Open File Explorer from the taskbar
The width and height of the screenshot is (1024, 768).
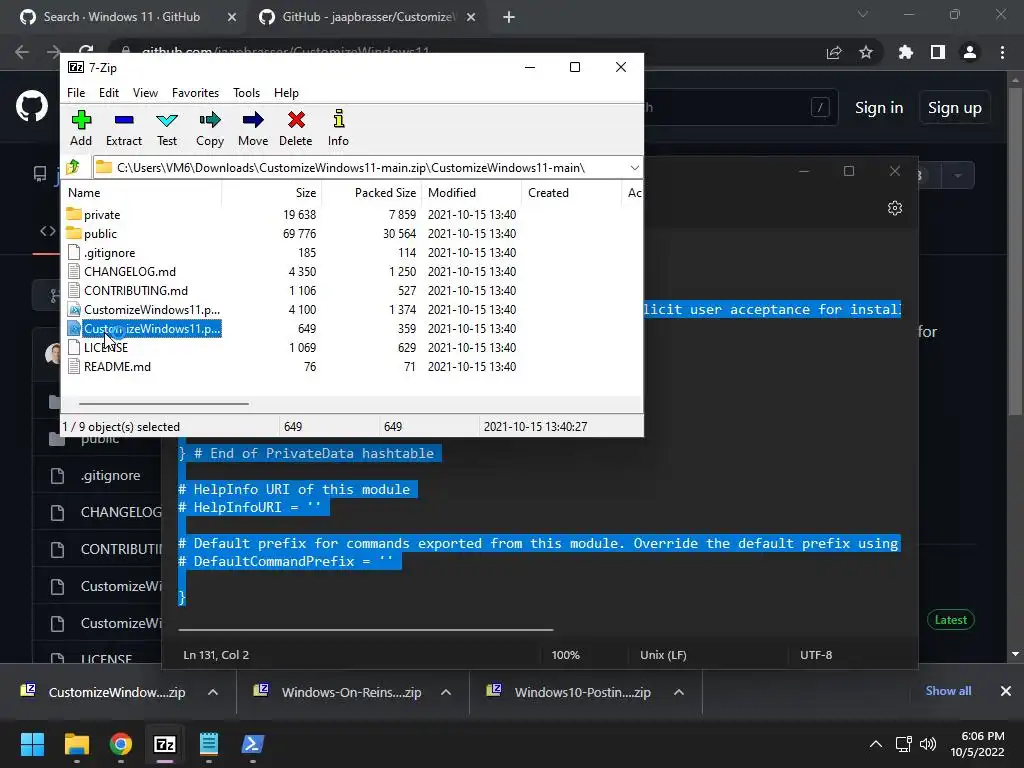click(76, 744)
